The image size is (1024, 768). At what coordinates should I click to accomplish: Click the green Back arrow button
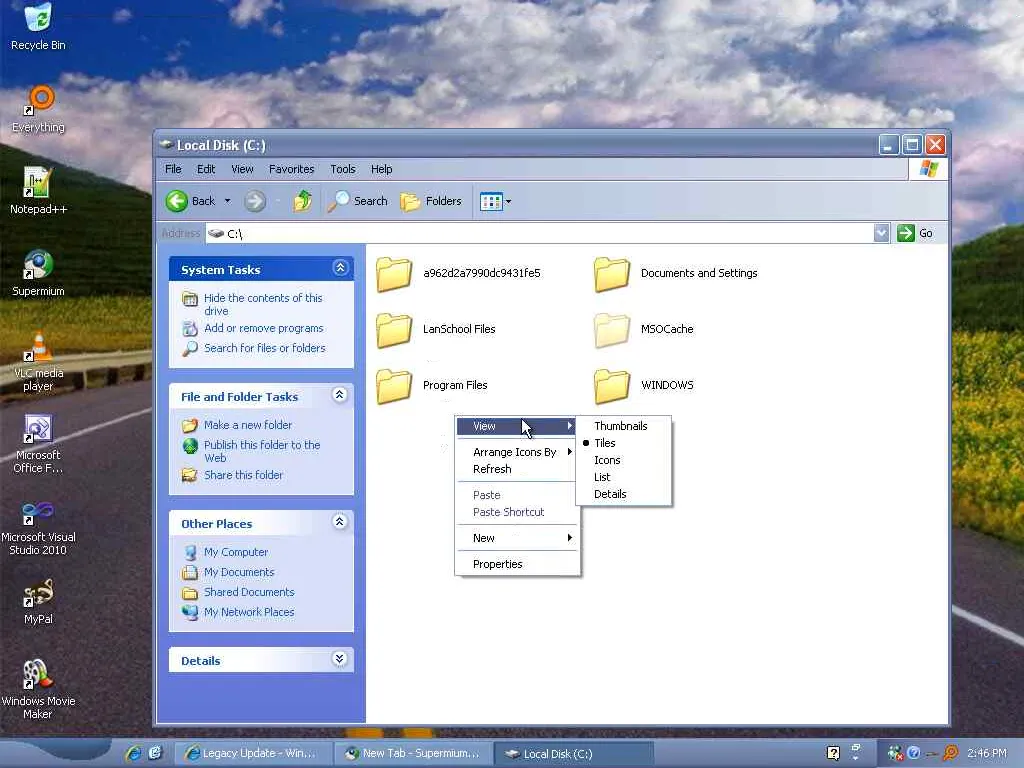point(176,201)
